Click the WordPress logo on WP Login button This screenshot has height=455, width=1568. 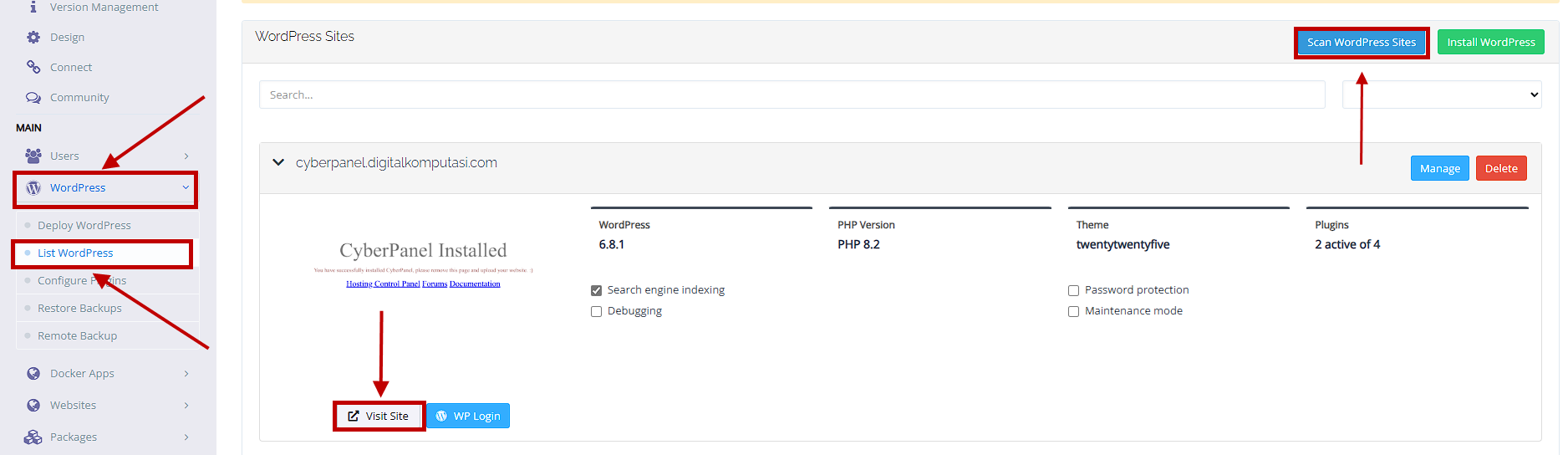coord(441,416)
